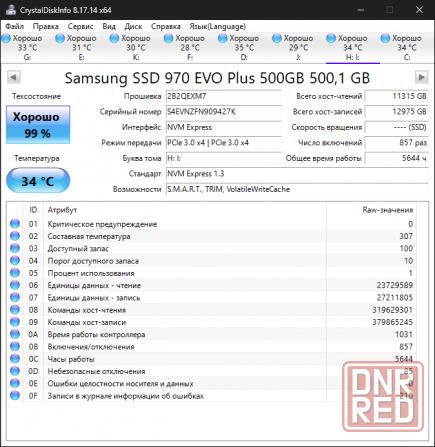
Task: Select drive H: I: disk tab
Action: pyautogui.click(x=353, y=48)
